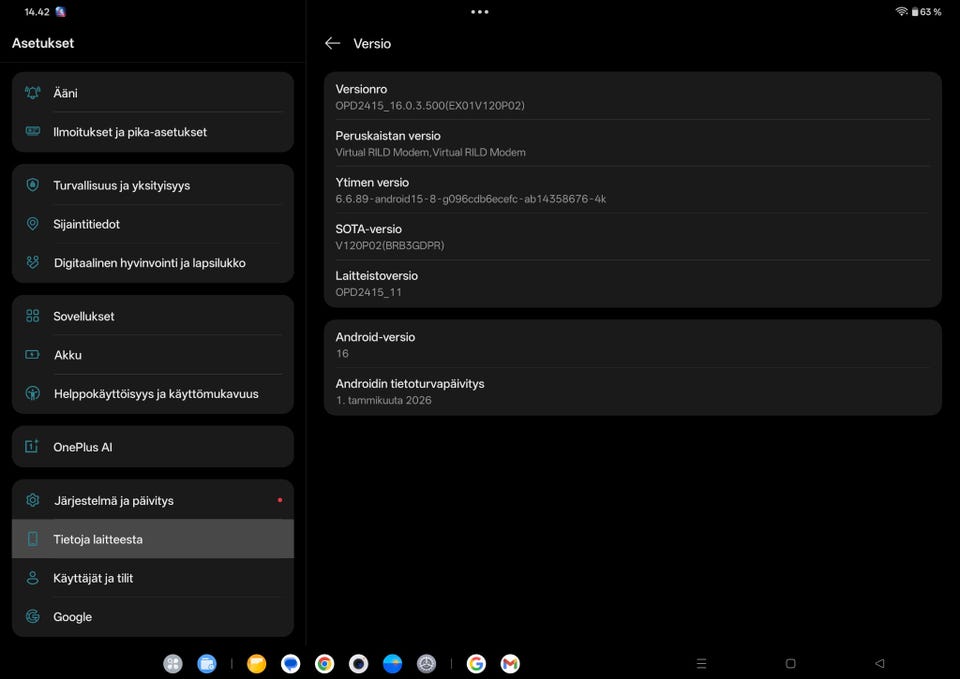The height and width of the screenshot is (679, 960).
Task: Open Järjestelmä ja päivitys menu entry
Action: [x=152, y=500]
